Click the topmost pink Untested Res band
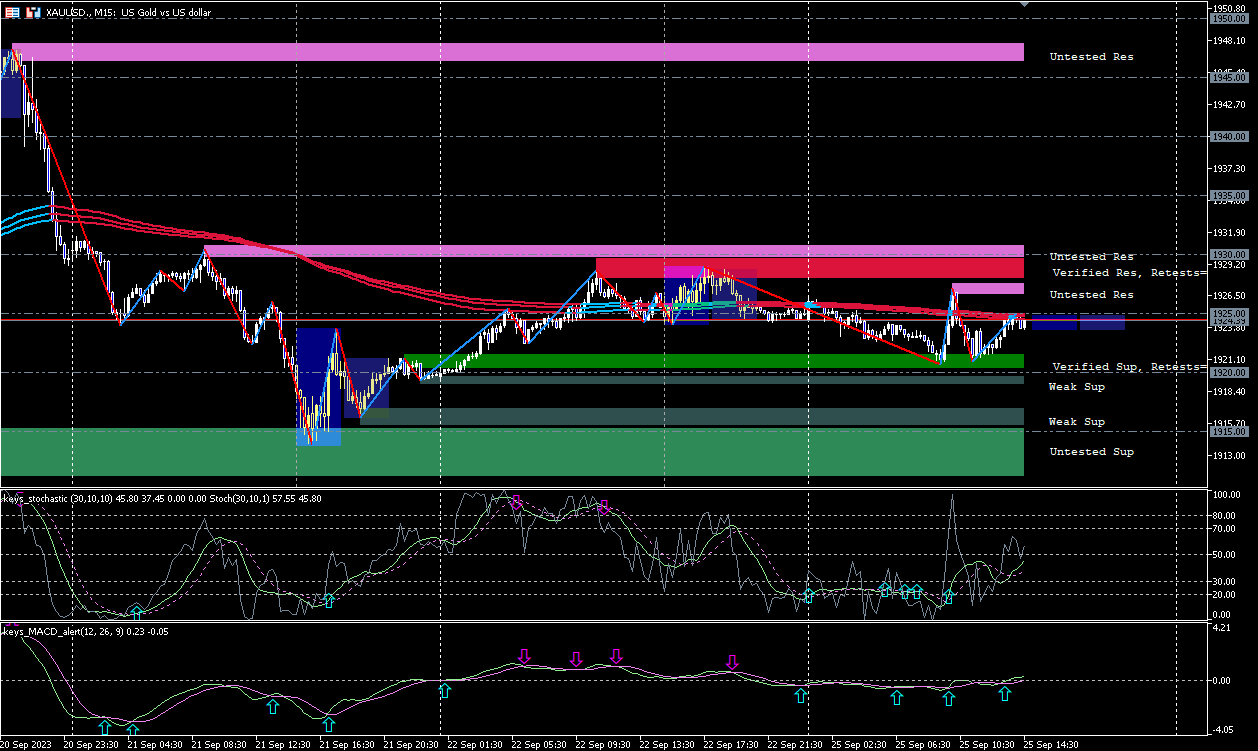The height and width of the screenshot is (751, 1258). [x=517, y=52]
